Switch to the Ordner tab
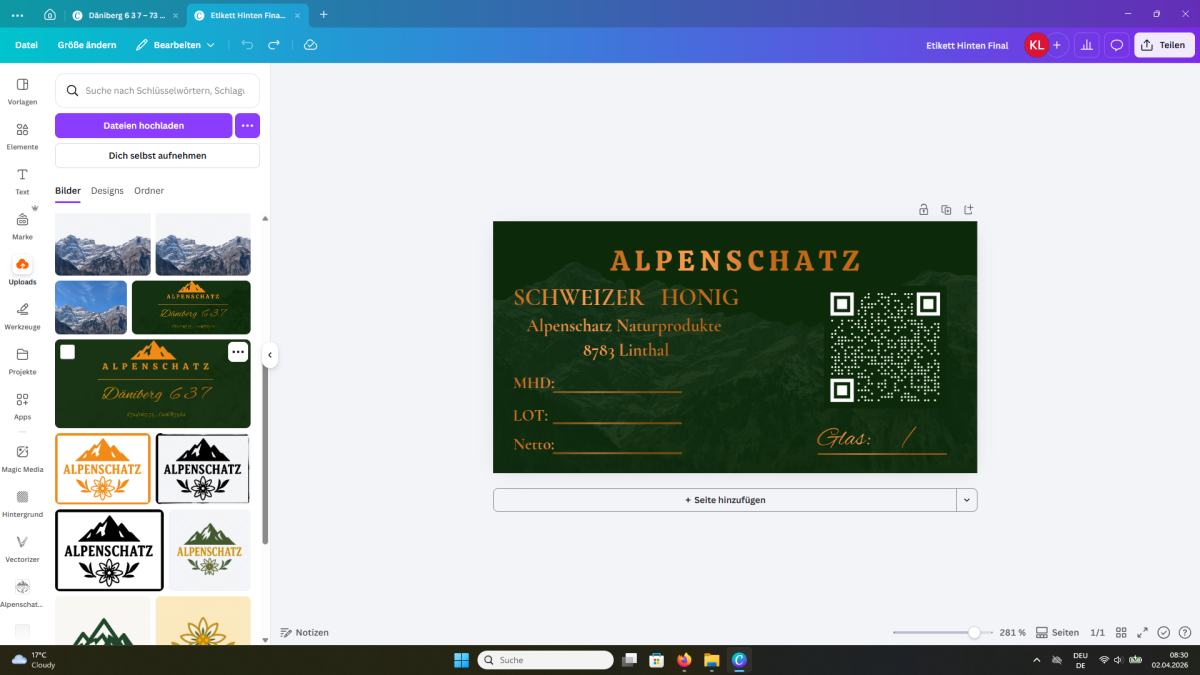This screenshot has width=1200, height=675. 149,190
